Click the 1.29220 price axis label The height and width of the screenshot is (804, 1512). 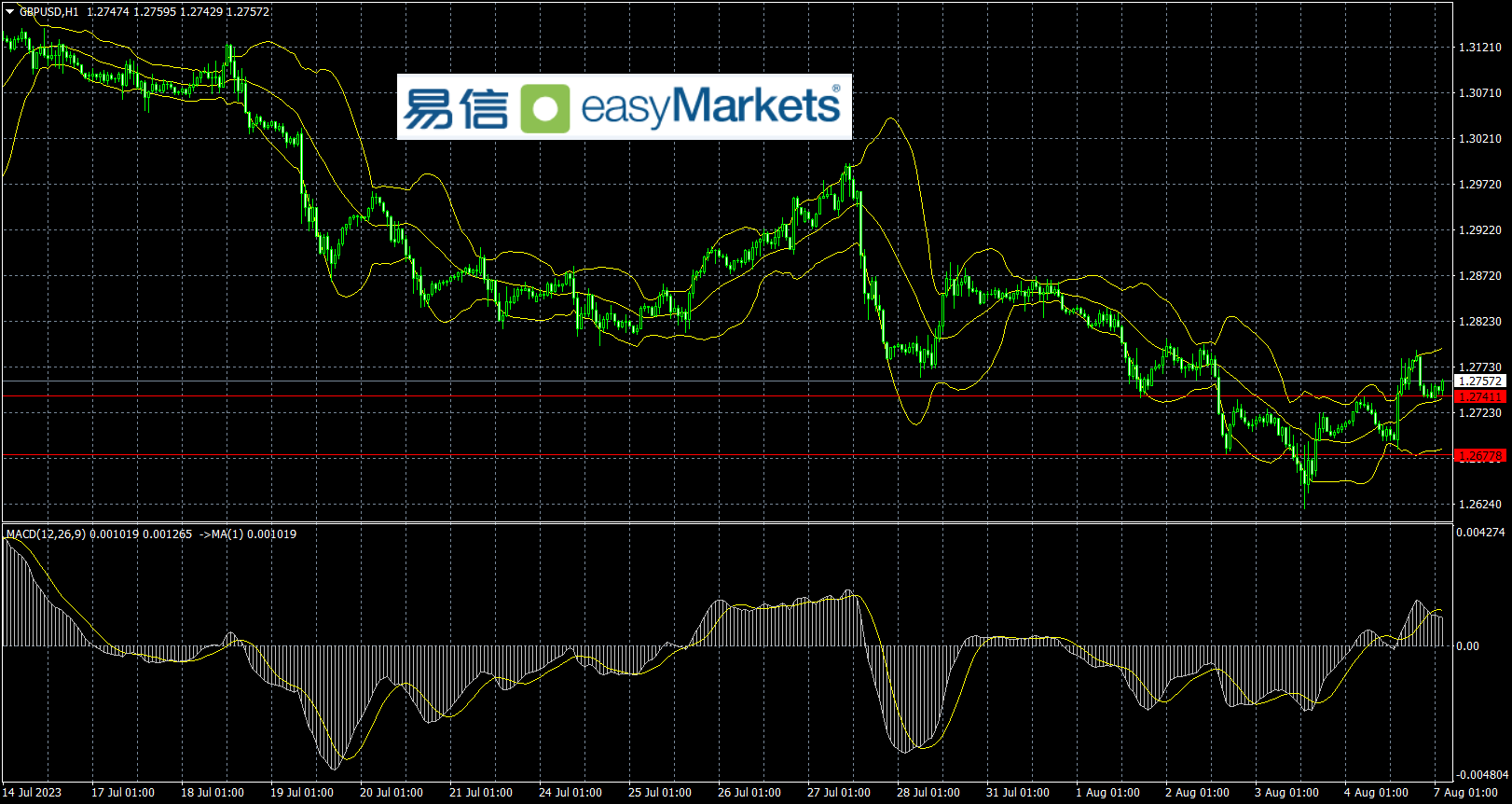(1480, 230)
